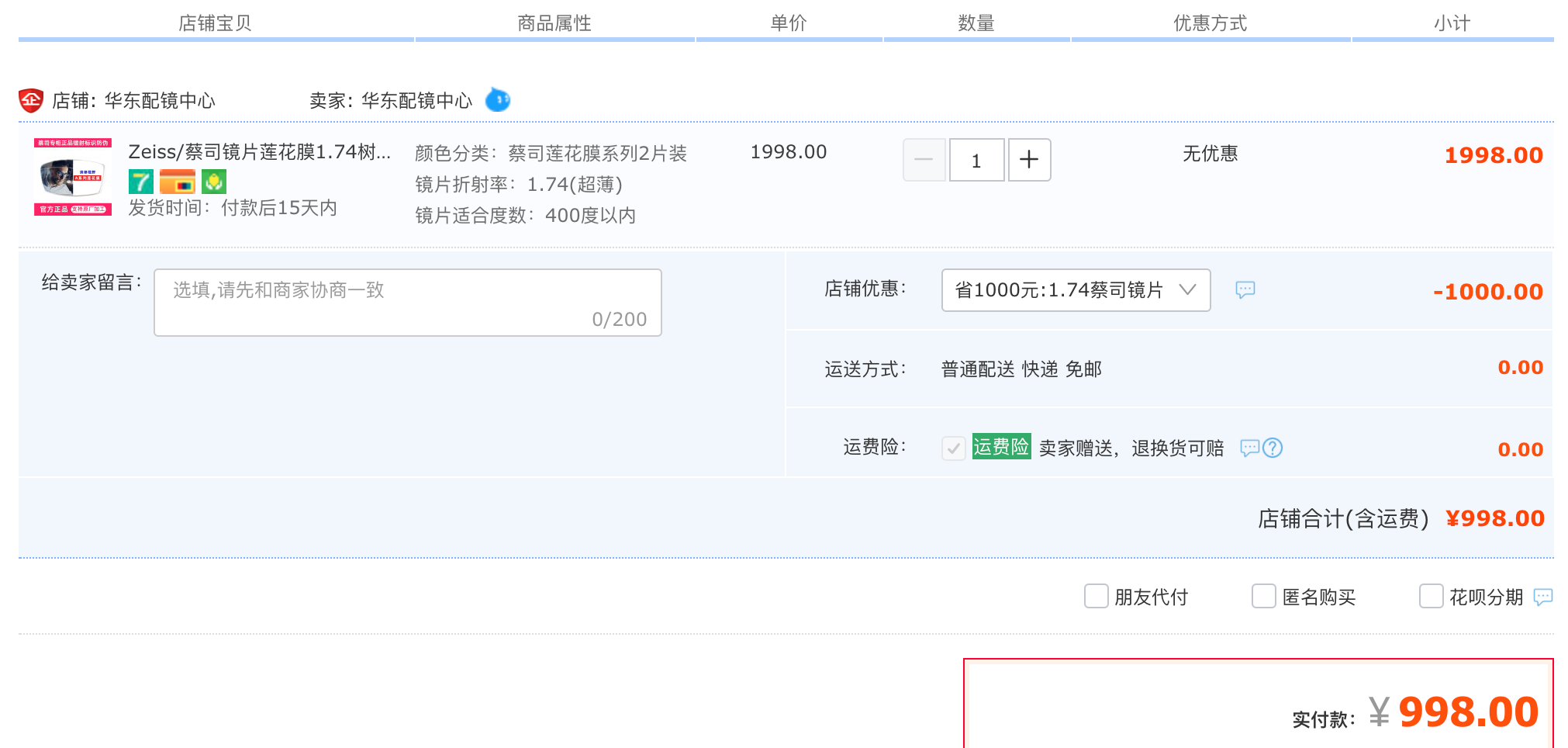Image resolution: width=1568 pixels, height=748 pixels.
Task: Open the freight insurance comment bubble icon
Action: click(x=1250, y=448)
